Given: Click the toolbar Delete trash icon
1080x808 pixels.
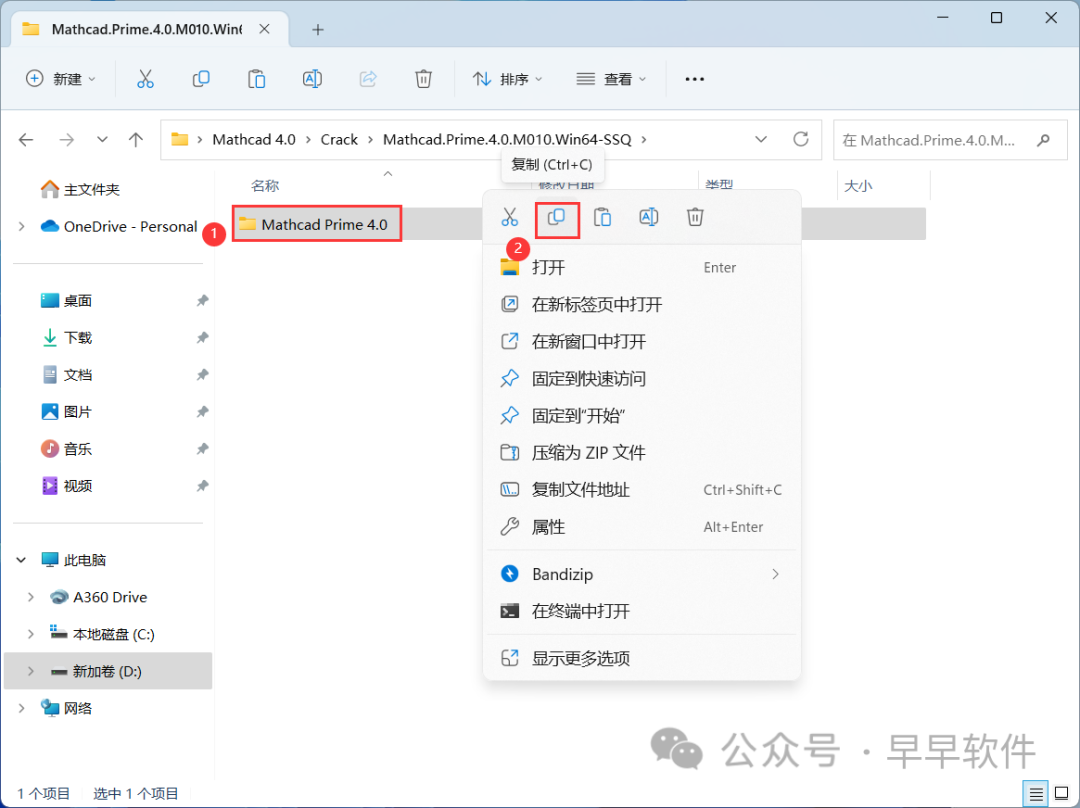Looking at the screenshot, I should pos(424,79).
